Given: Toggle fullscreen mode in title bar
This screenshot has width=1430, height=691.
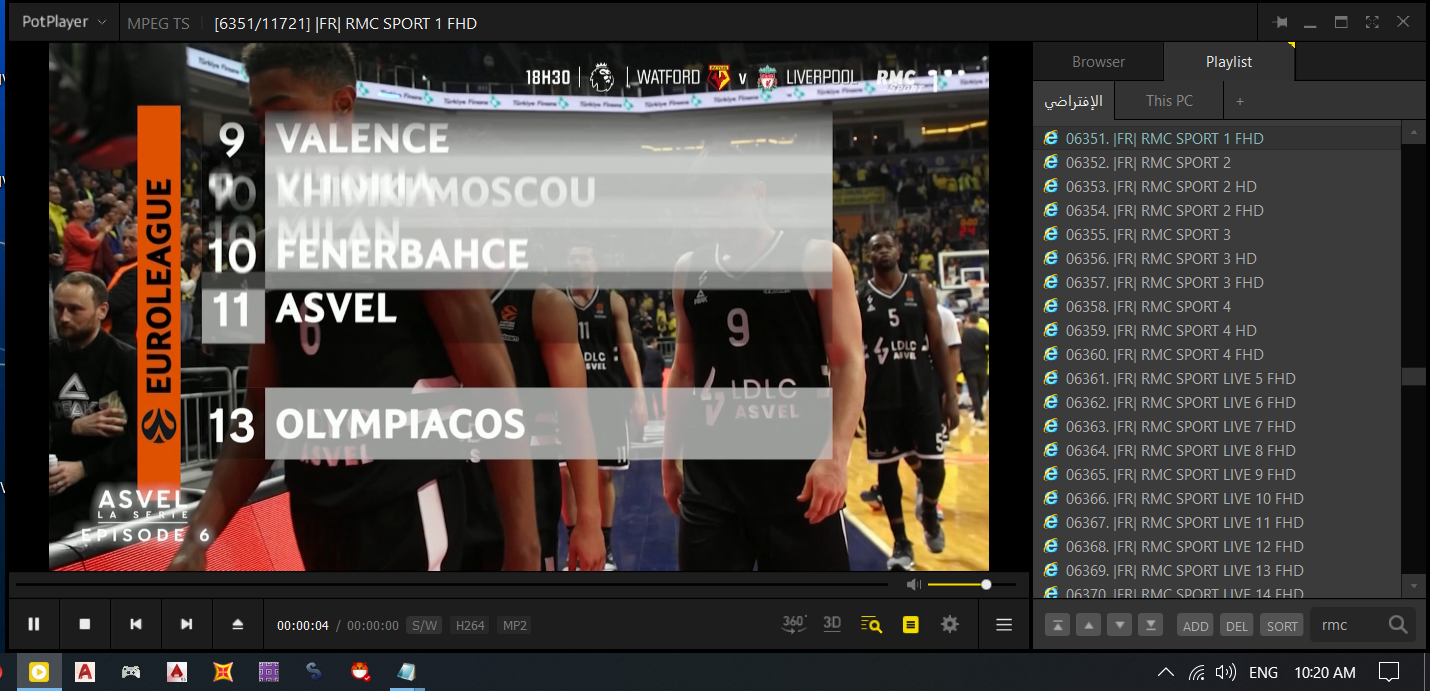Looking at the screenshot, I should pos(1372,22).
